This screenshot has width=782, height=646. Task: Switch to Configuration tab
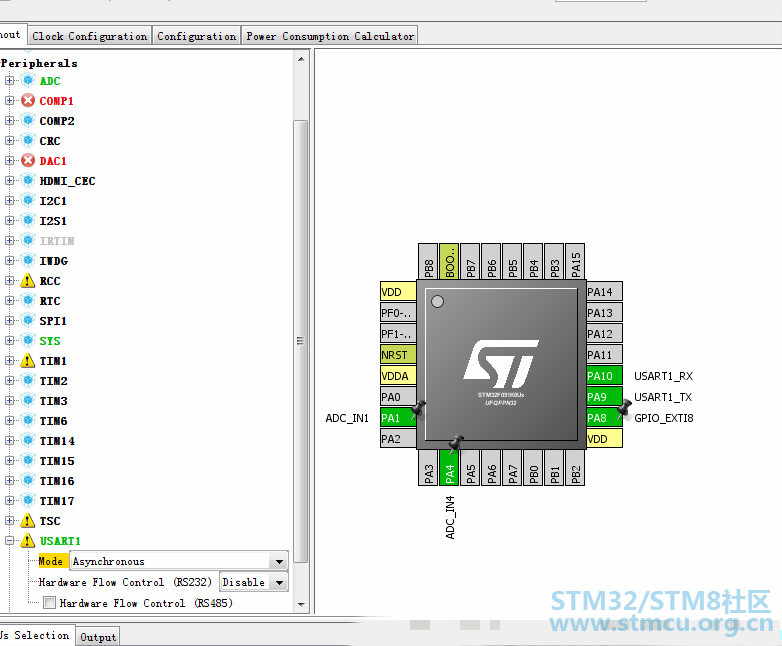click(x=196, y=36)
